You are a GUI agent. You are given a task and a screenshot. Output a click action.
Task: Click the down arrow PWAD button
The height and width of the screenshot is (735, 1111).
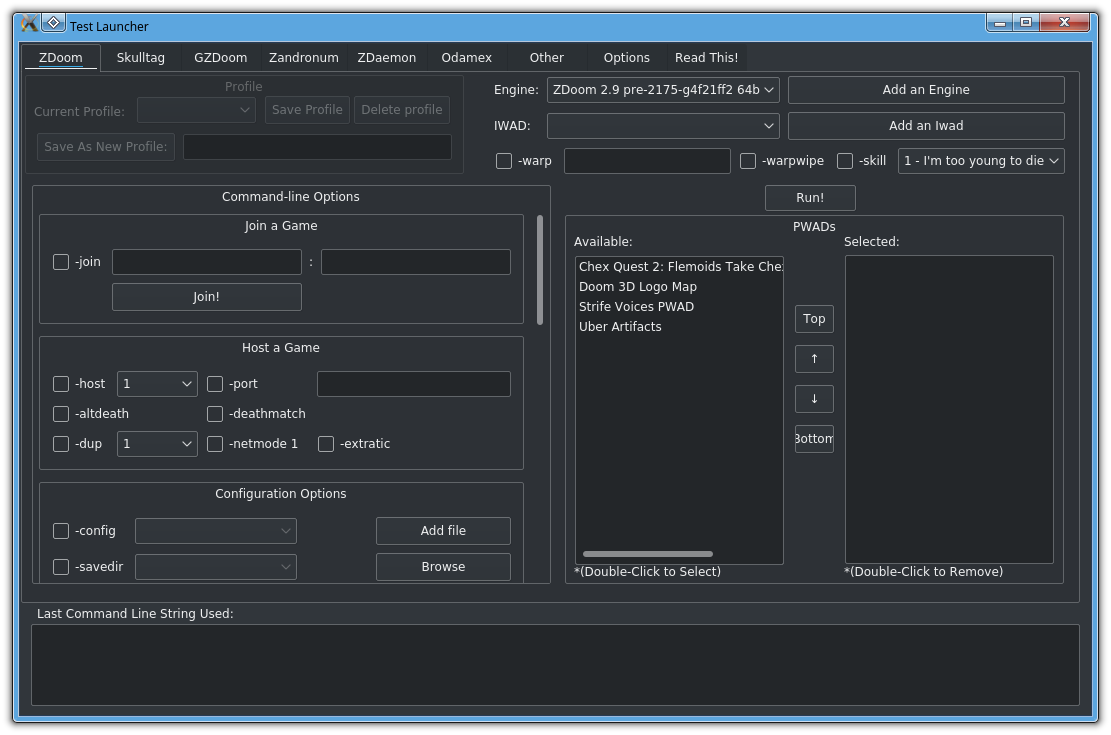(814, 399)
